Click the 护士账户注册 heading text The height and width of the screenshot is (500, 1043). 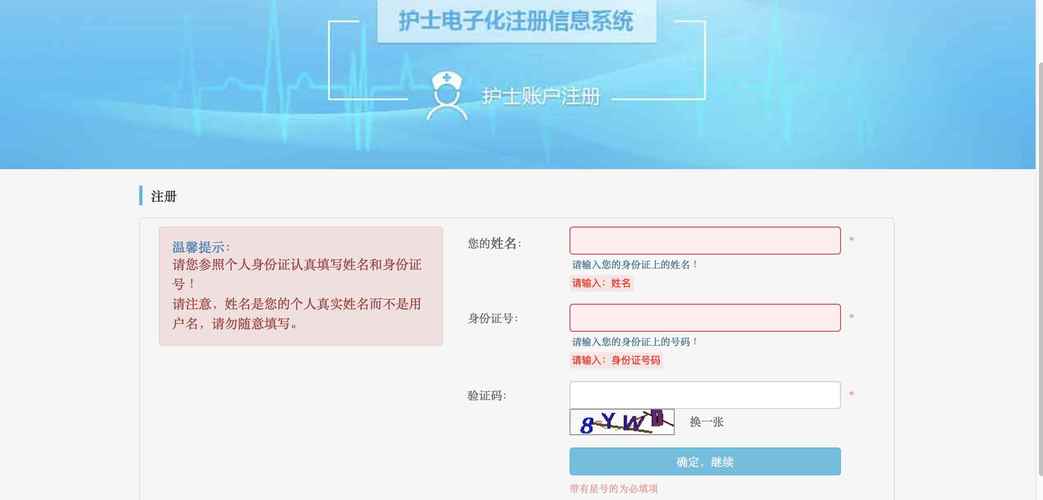pos(541,97)
